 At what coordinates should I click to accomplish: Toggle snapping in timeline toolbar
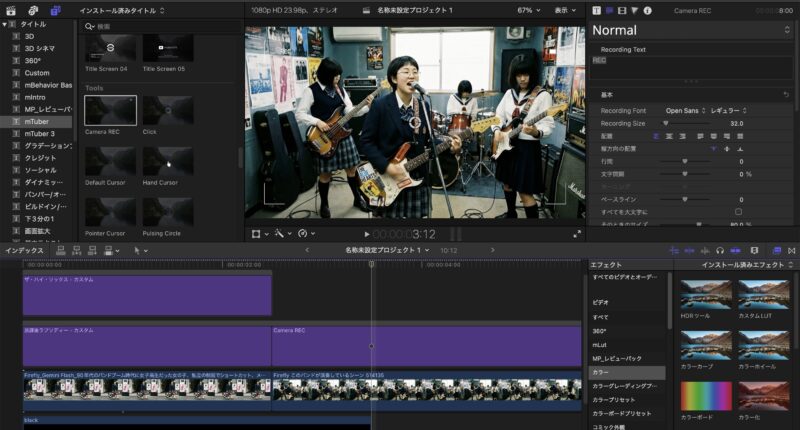point(735,250)
